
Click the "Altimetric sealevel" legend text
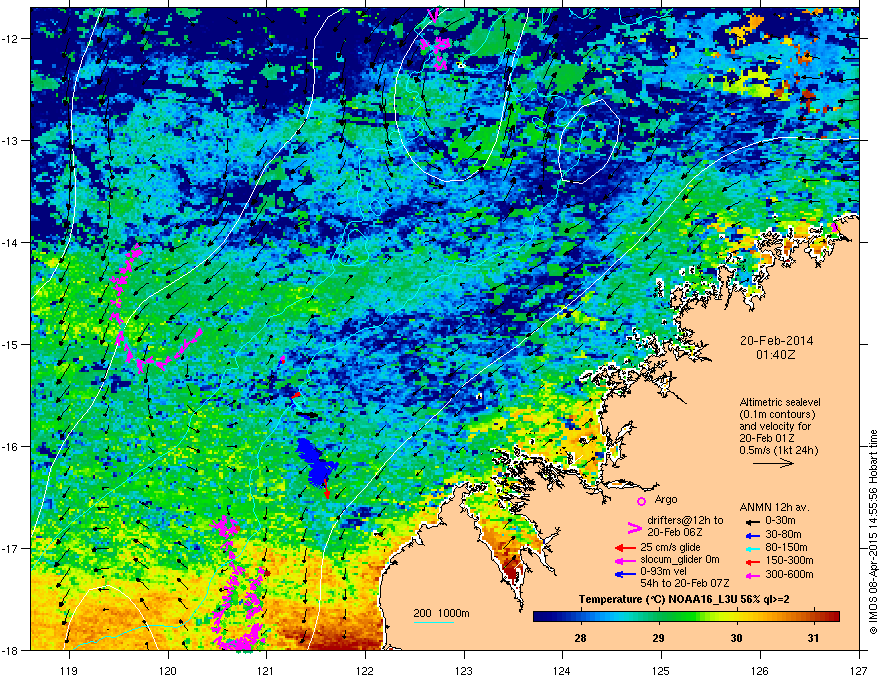pos(780,402)
